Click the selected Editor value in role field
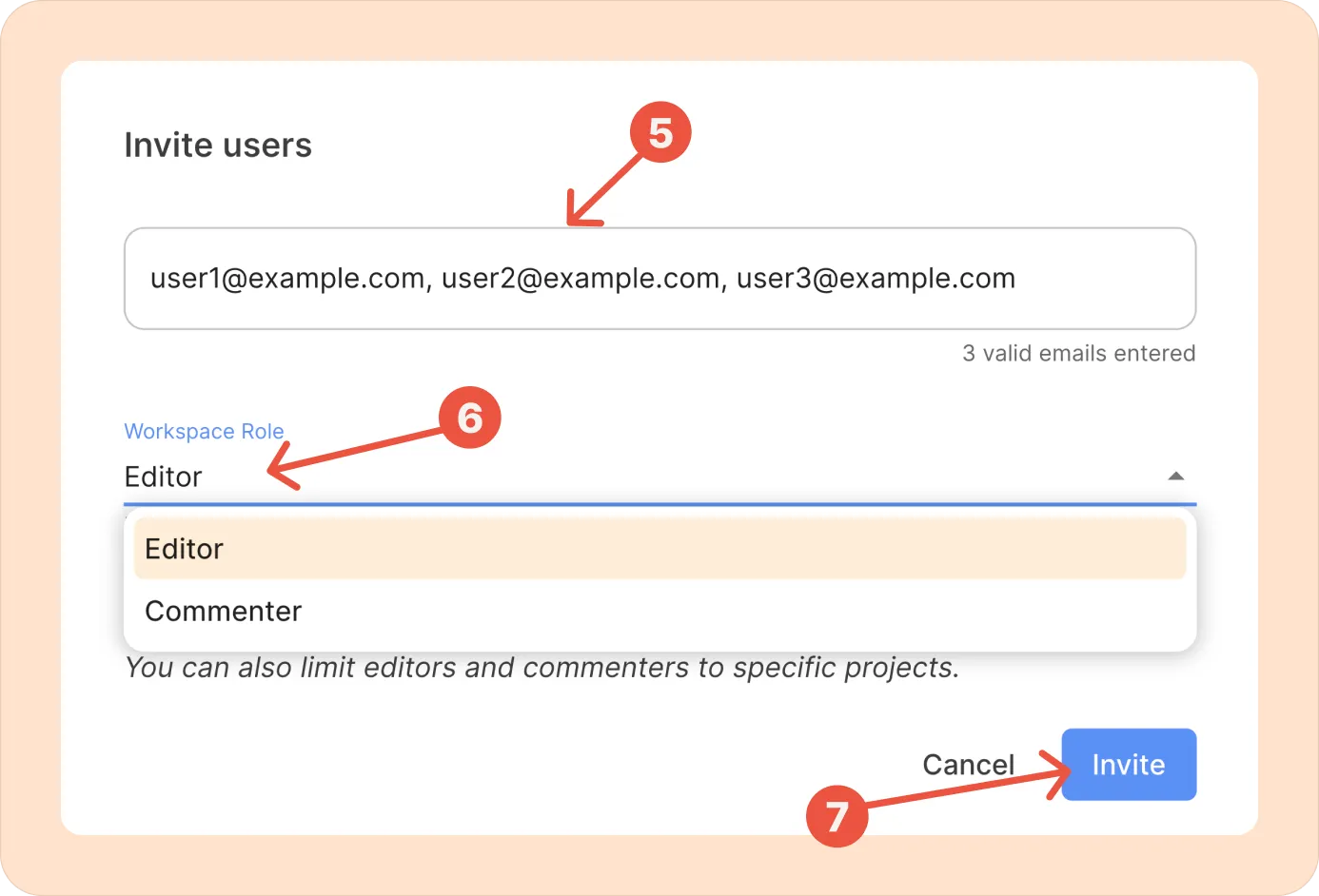 coord(164,477)
